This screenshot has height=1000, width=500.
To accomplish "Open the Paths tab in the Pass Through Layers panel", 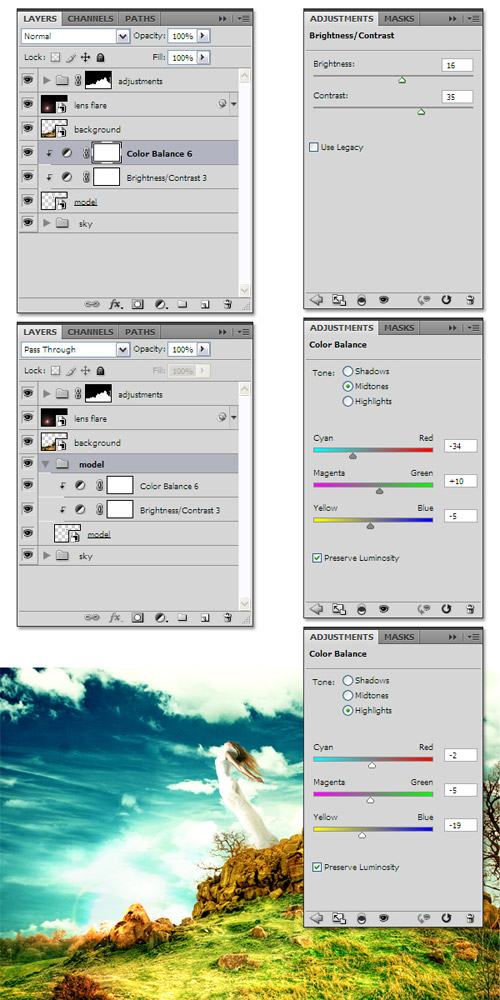I will pyautogui.click(x=140, y=332).
